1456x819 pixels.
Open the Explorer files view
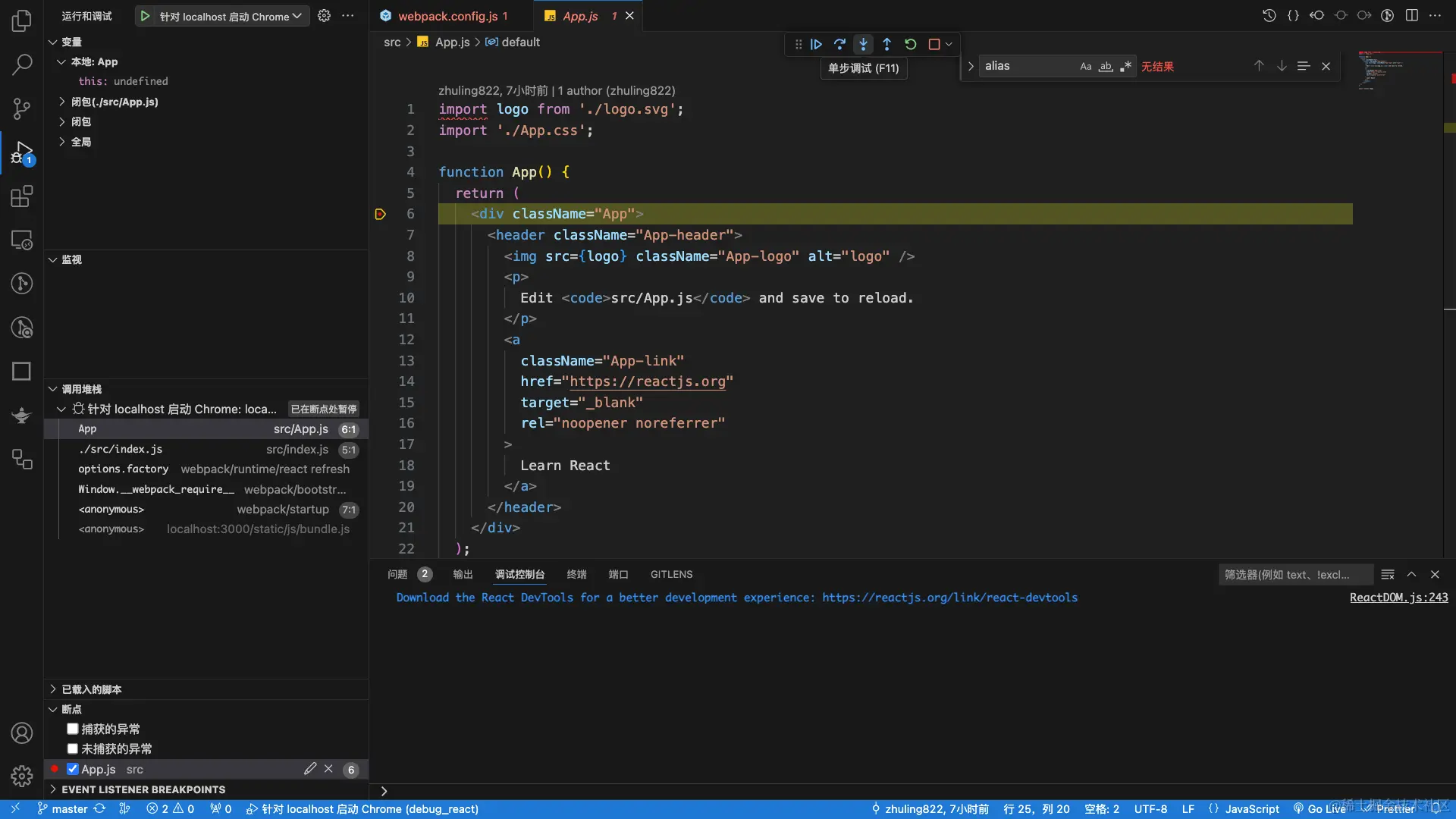(x=21, y=21)
